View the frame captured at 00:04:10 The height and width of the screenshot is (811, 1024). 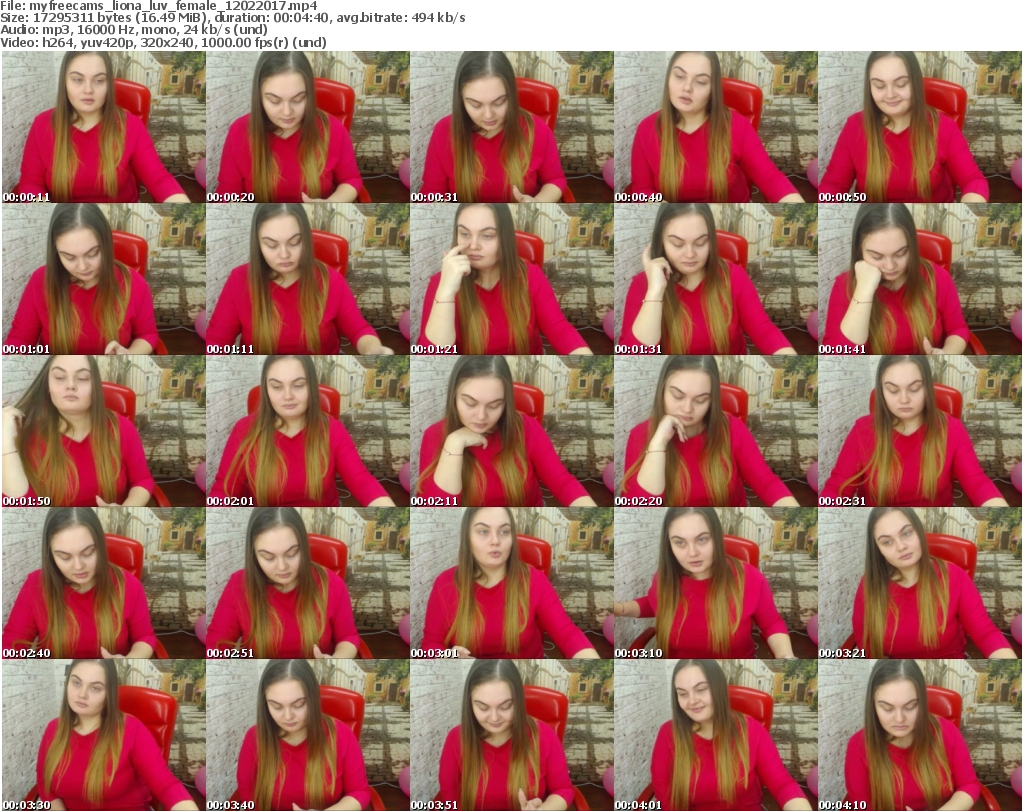coord(920,735)
